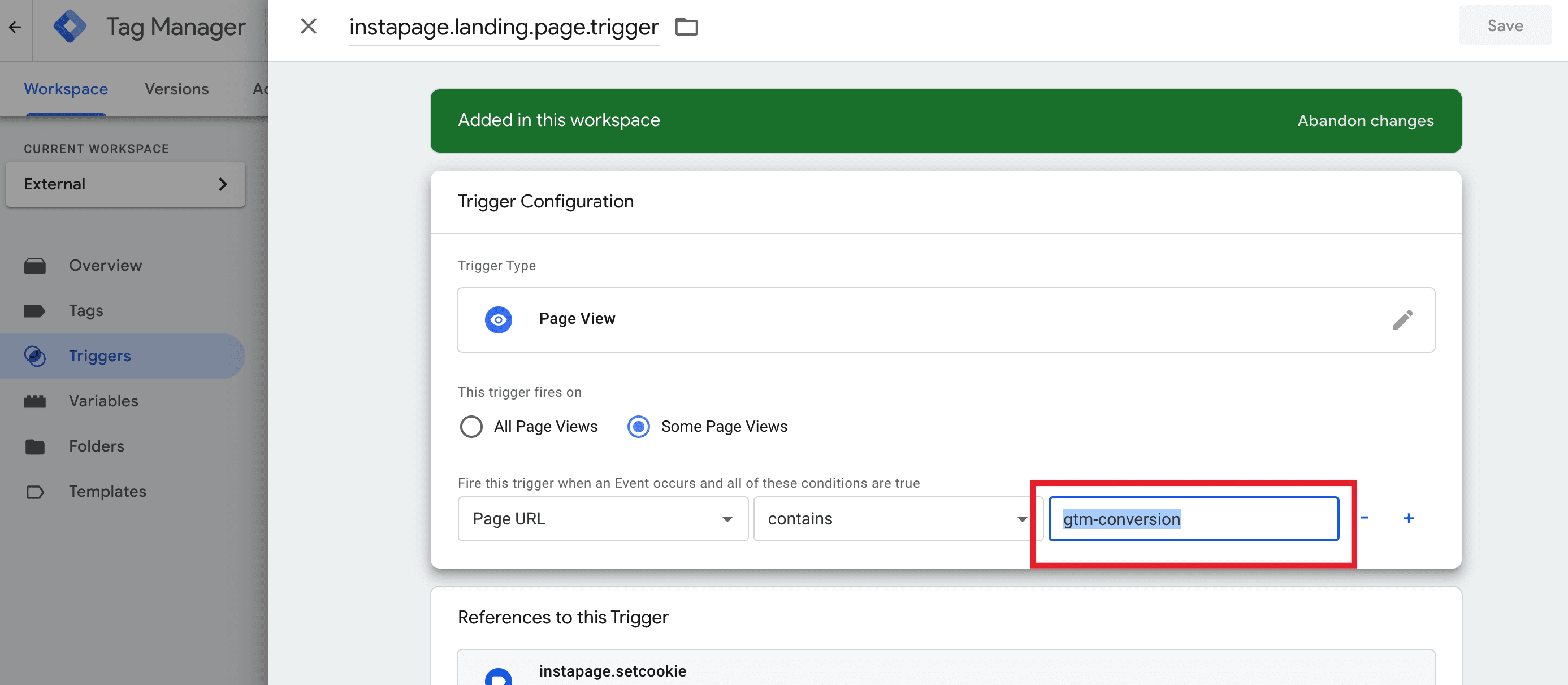The width and height of the screenshot is (1568, 685).
Task: Open Variables in the sidebar
Action: pyautogui.click(x=122, y=401)
